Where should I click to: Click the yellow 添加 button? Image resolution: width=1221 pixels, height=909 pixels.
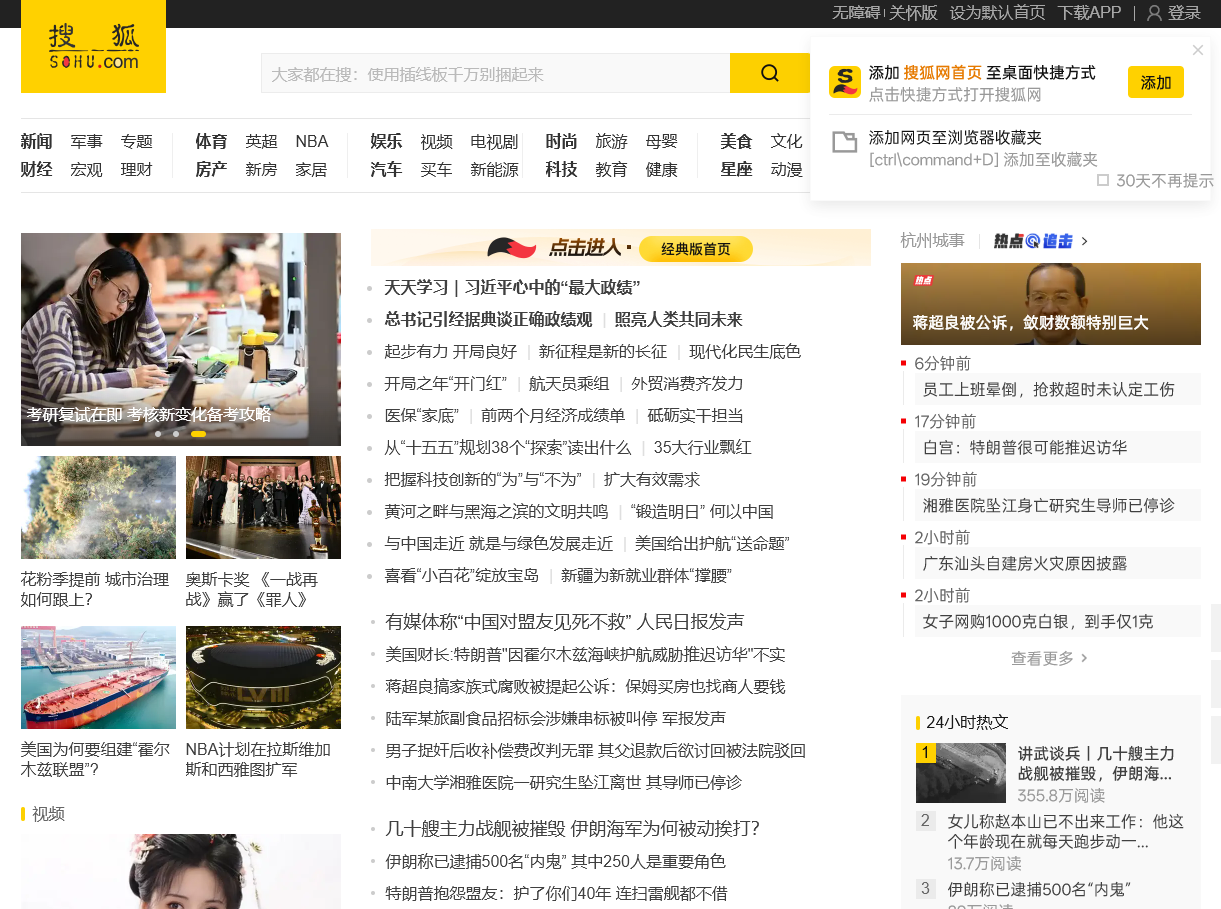[1155, 82]
